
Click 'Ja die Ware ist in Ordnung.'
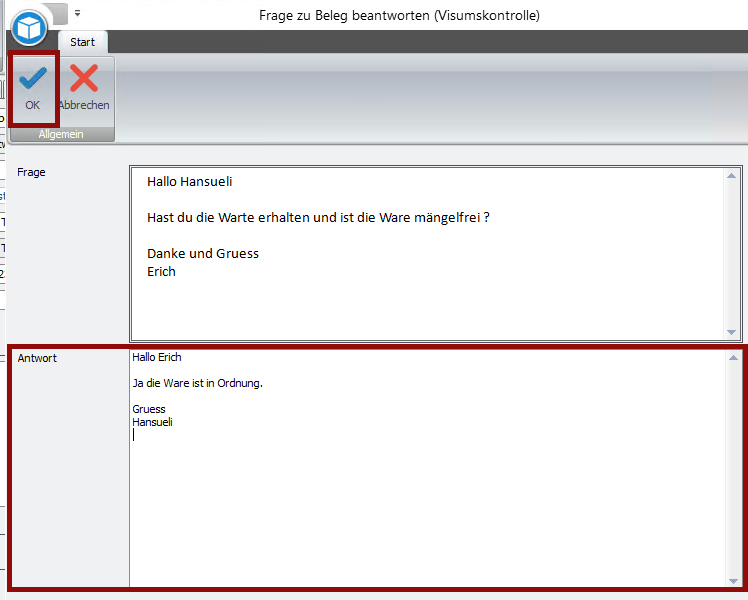tap(197, 383)
